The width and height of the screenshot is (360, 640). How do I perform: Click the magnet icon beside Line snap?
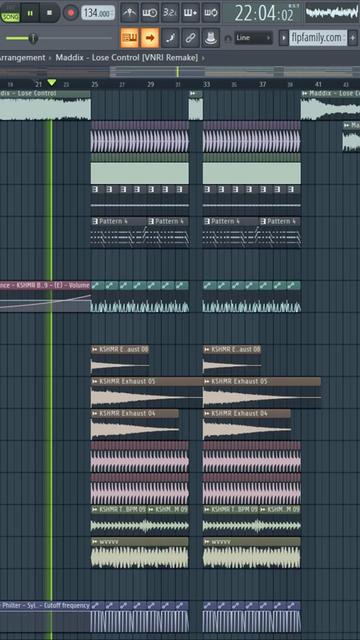pos(228,38)
